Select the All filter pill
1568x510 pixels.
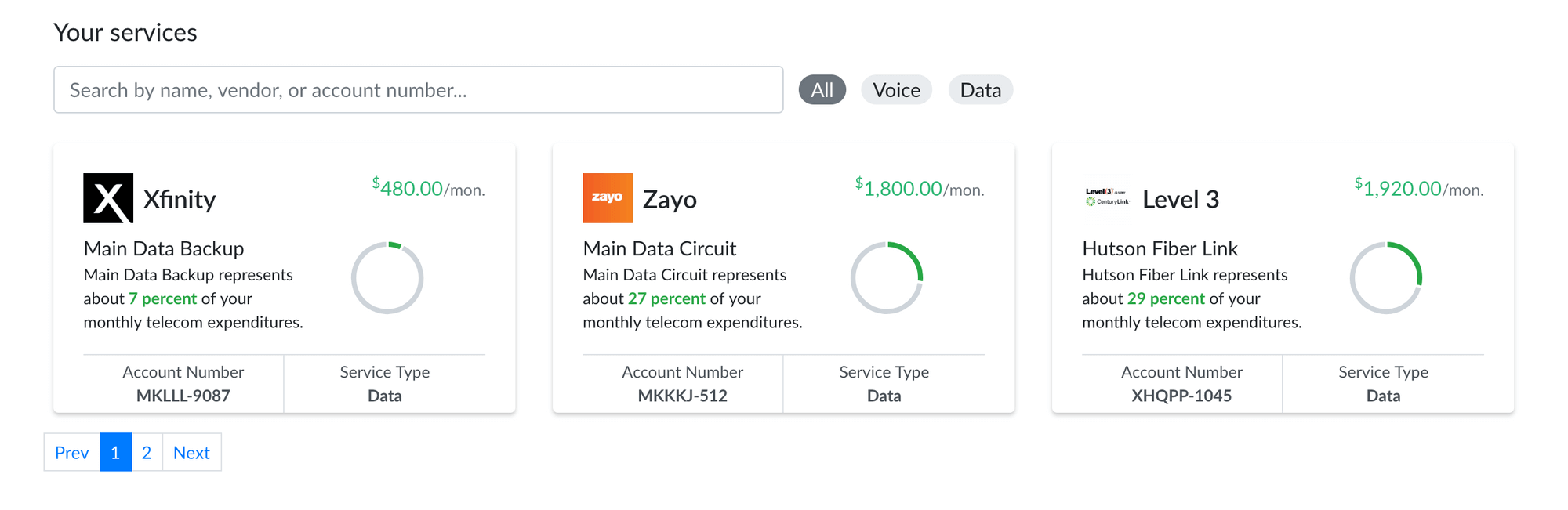(822, 90)
